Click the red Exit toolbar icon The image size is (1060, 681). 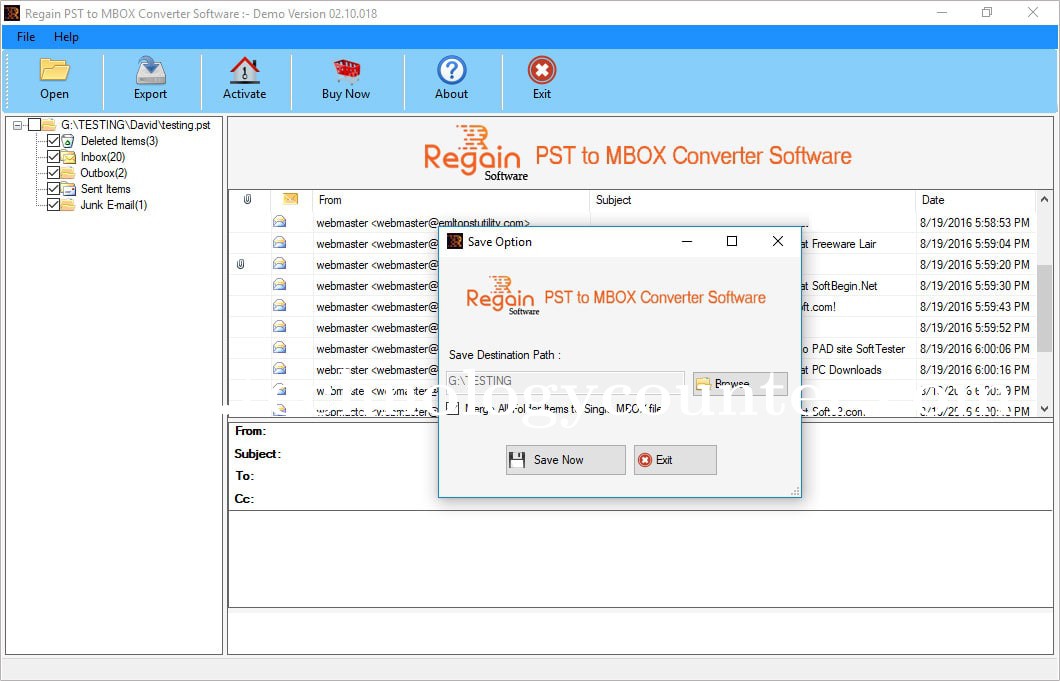point(541,70)
